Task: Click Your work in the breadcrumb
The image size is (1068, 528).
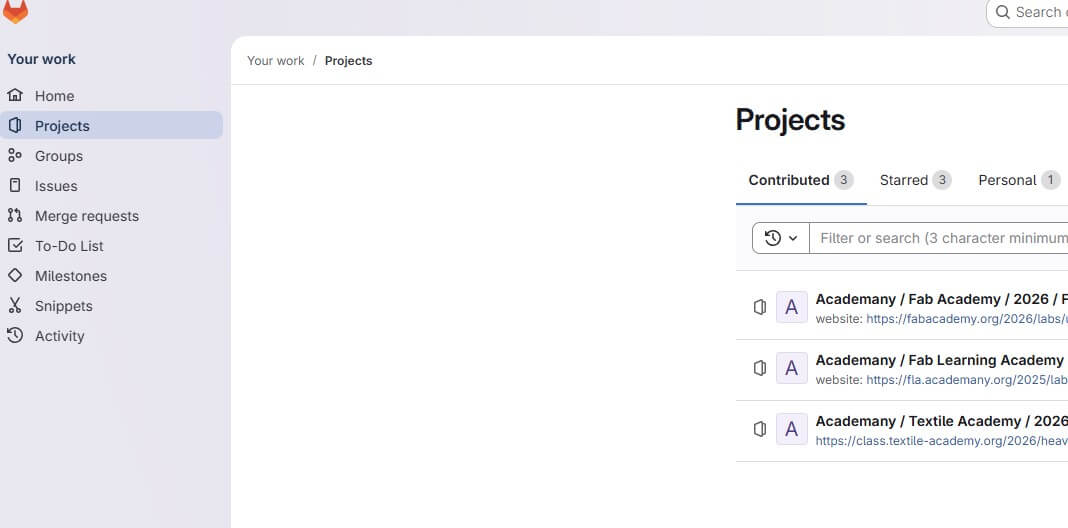Action: [275, 61]
